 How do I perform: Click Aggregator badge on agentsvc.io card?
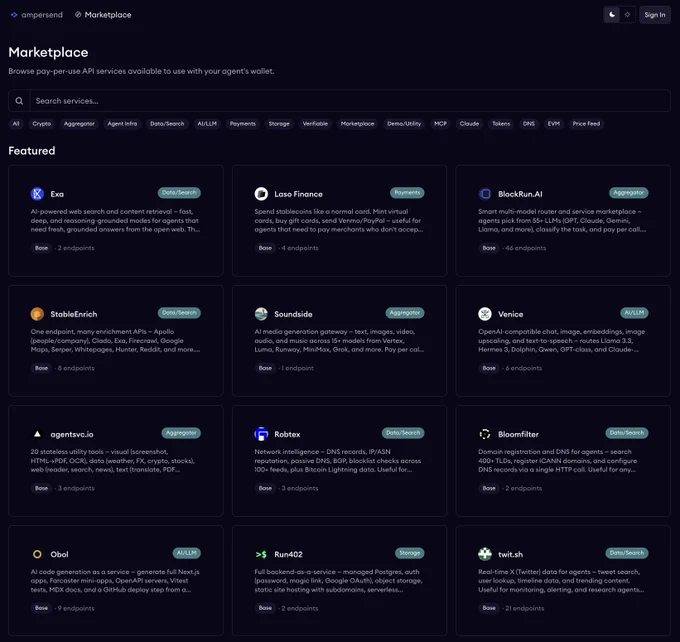click(181, 433)
